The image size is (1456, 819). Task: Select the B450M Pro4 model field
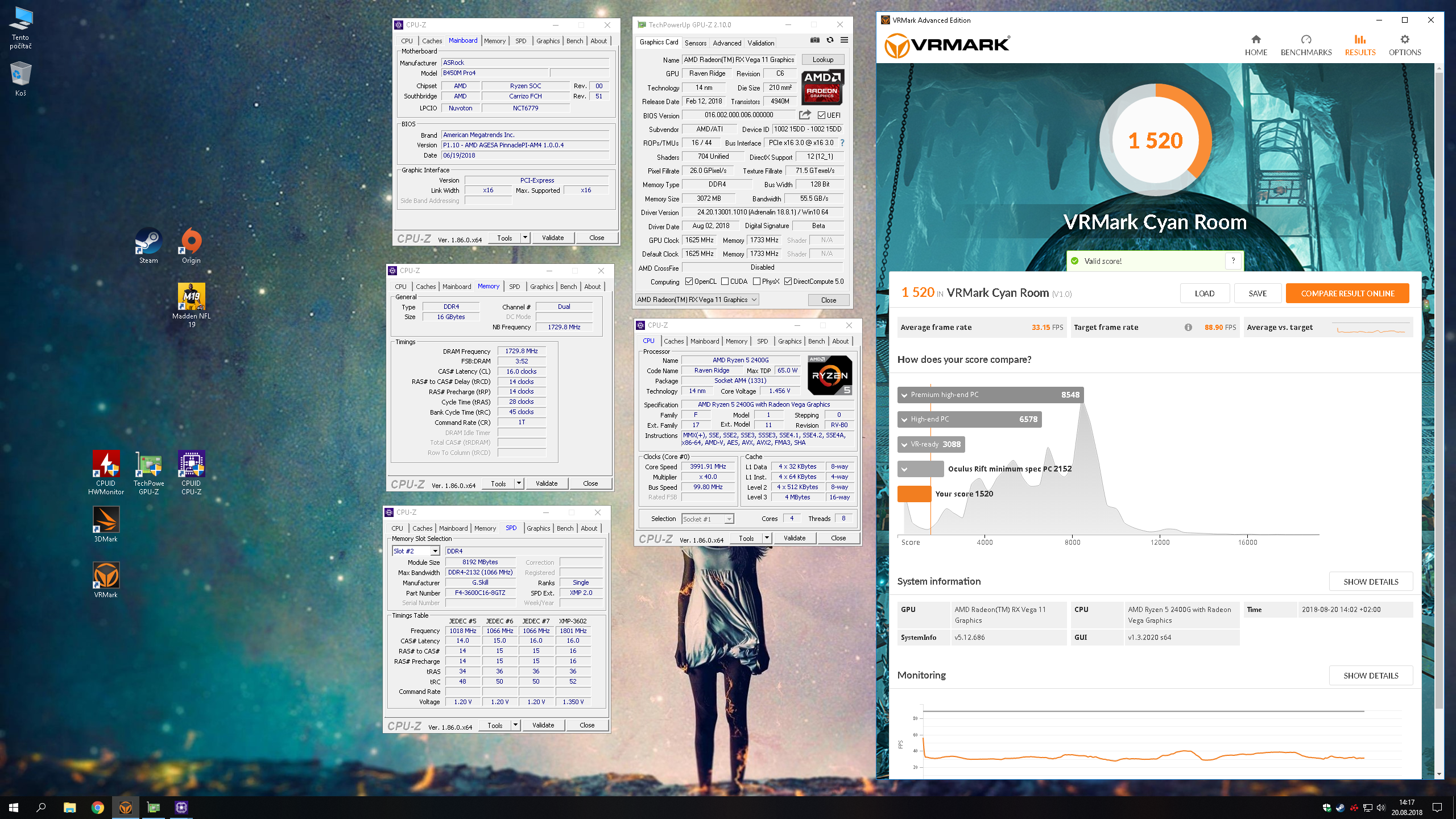pyautogui.click(x=495, y=73)
